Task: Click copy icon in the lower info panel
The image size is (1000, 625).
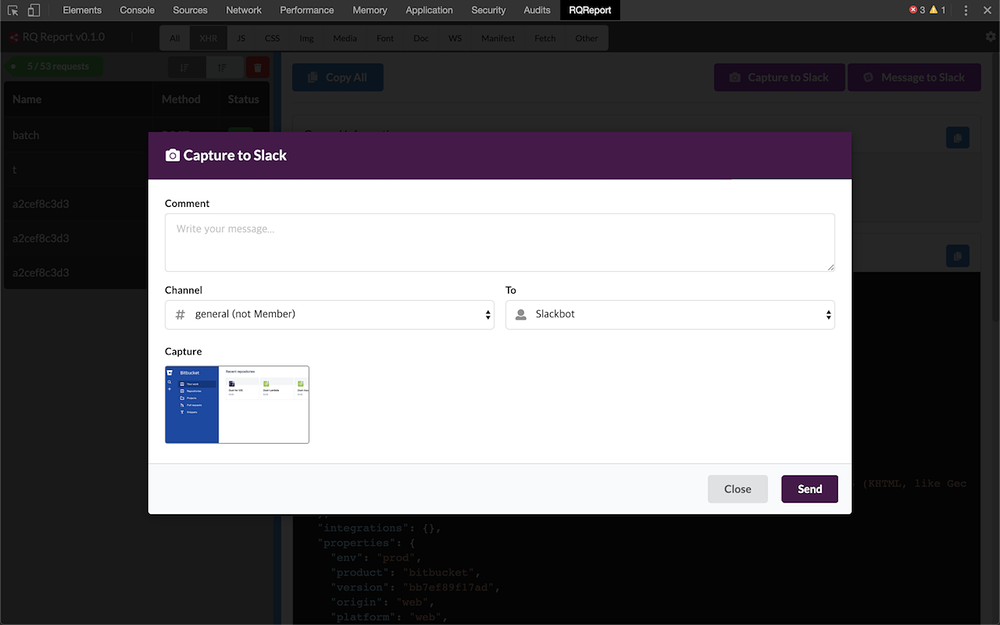Action: [x=957, y=256]
